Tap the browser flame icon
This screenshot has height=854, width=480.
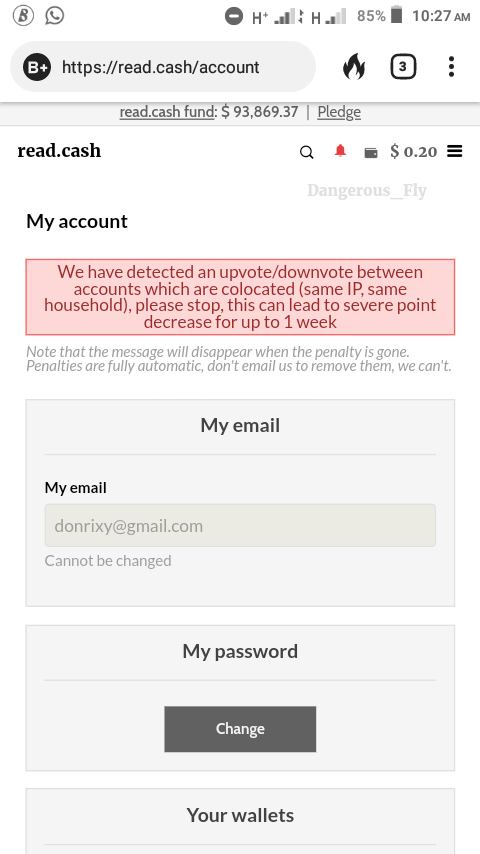point(354,67)
